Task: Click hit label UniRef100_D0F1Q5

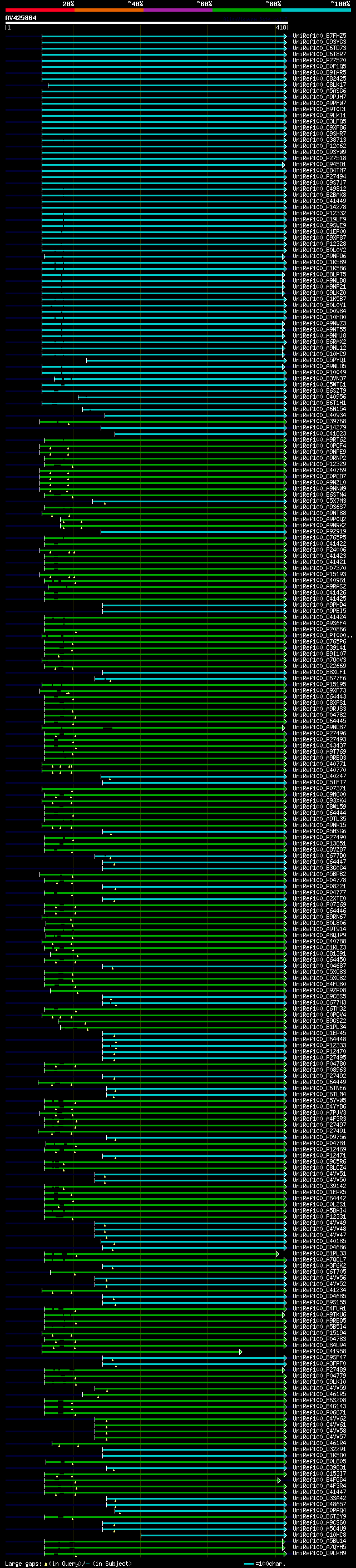Action: tap(319, 66)
